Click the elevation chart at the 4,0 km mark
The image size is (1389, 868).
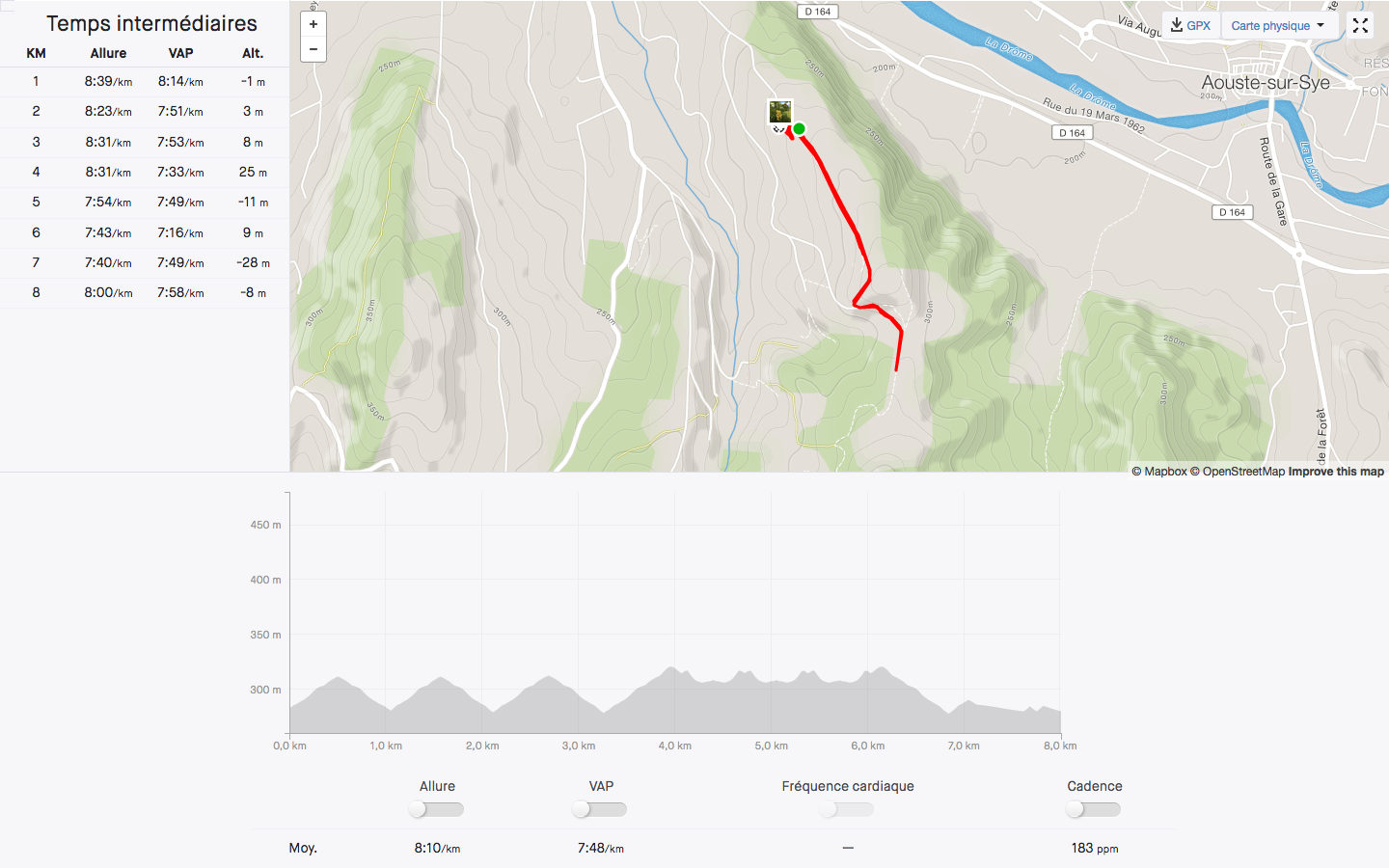pyautogui.click(x=674, y=699)
